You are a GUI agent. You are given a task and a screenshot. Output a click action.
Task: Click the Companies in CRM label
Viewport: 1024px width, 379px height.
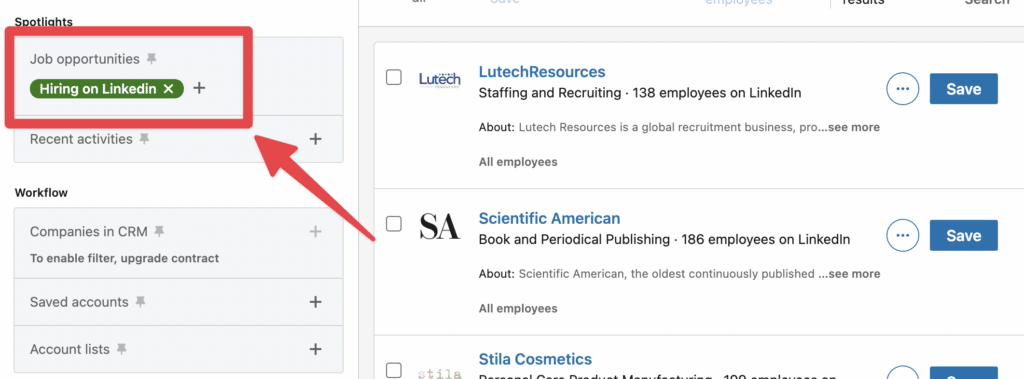tap(89, 231)
